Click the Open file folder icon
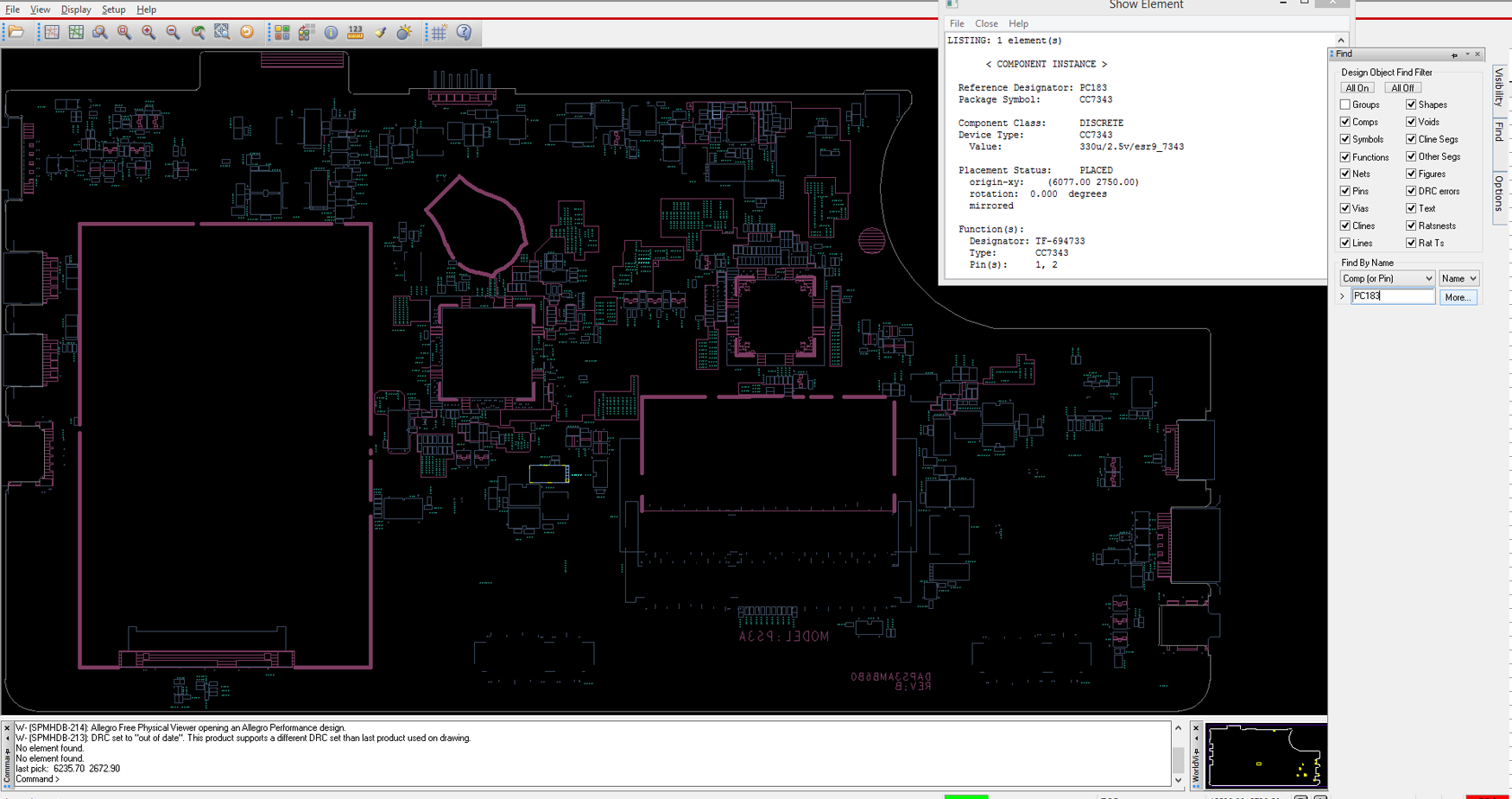This screenshot has height=799, width=1512. pyautogui.click(x=16, y=33)
